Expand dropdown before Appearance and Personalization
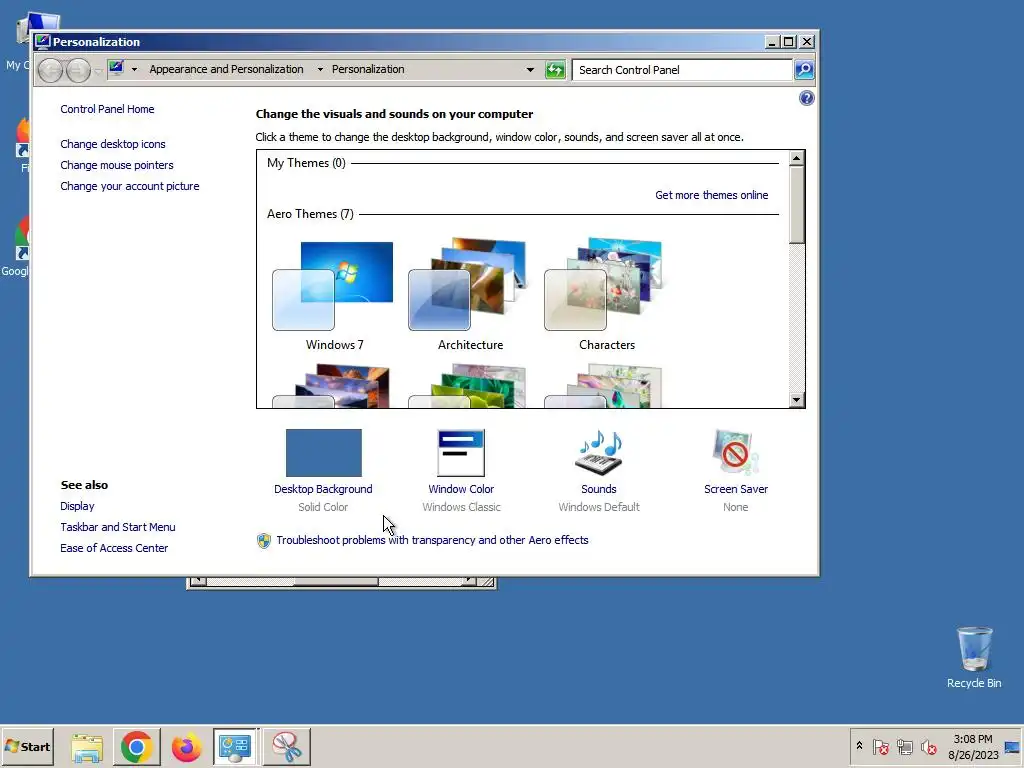 (x=134, y=69)
